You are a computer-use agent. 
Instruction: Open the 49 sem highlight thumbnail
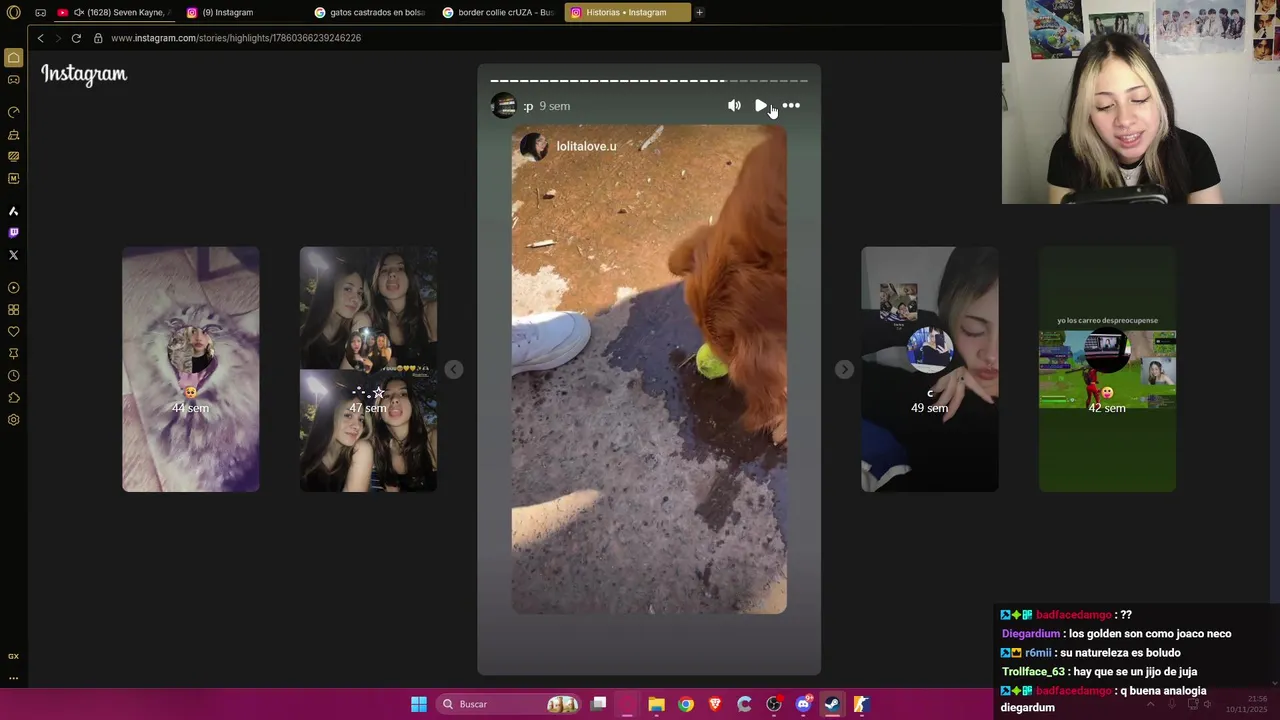coord(929,369)
